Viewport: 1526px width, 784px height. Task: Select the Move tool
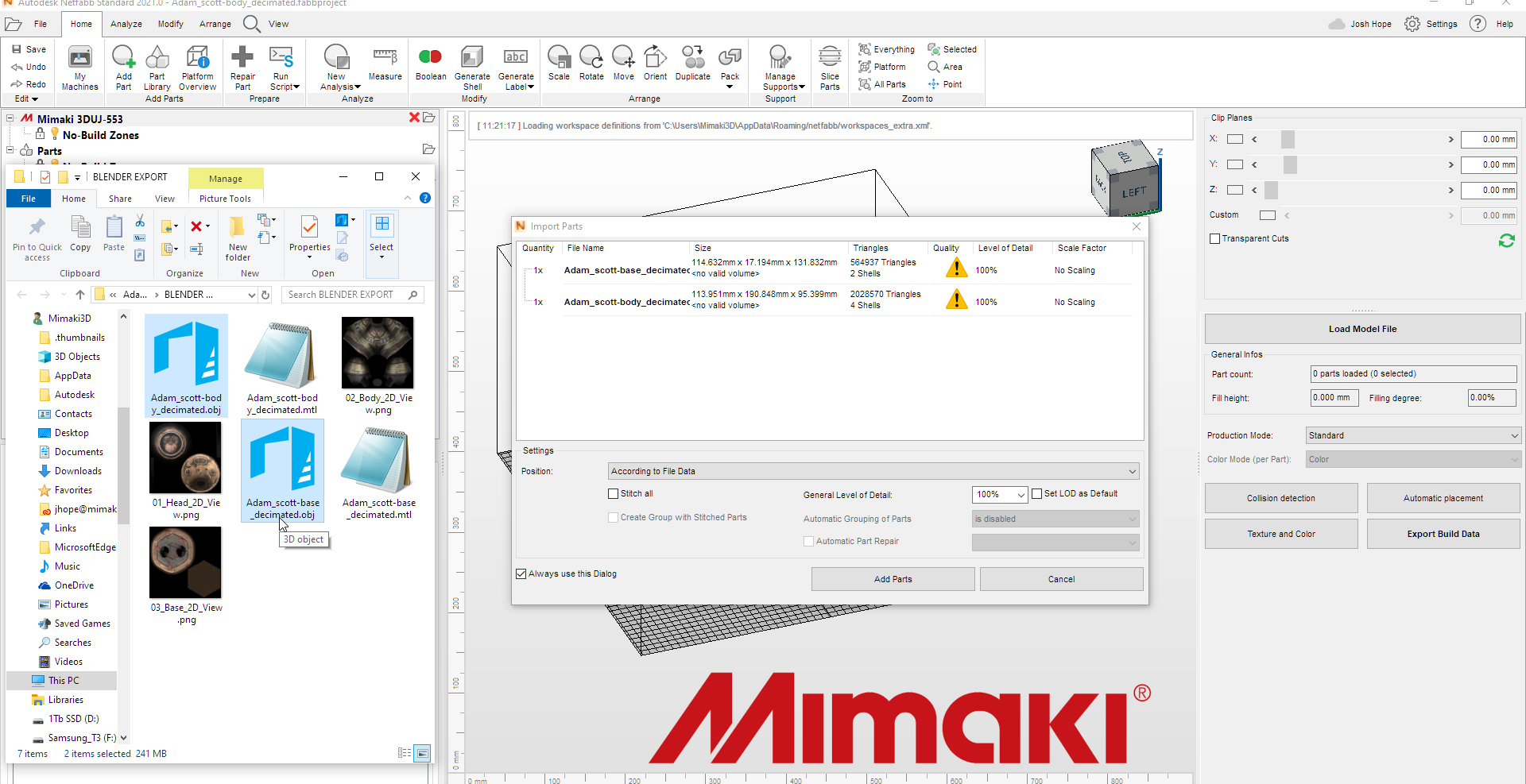point(623,64)
